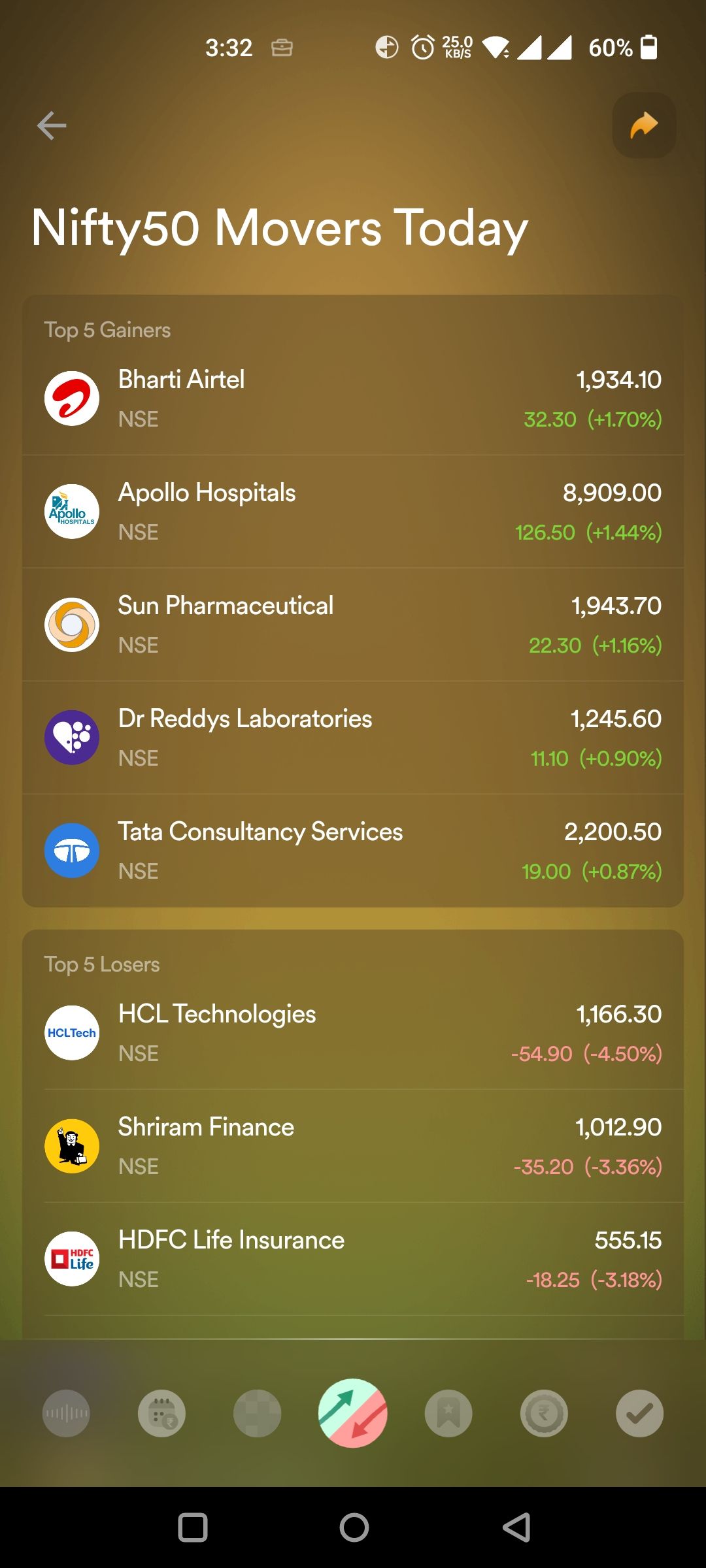Open Sun Pharmaceutical stock entry

pos(353,625)
